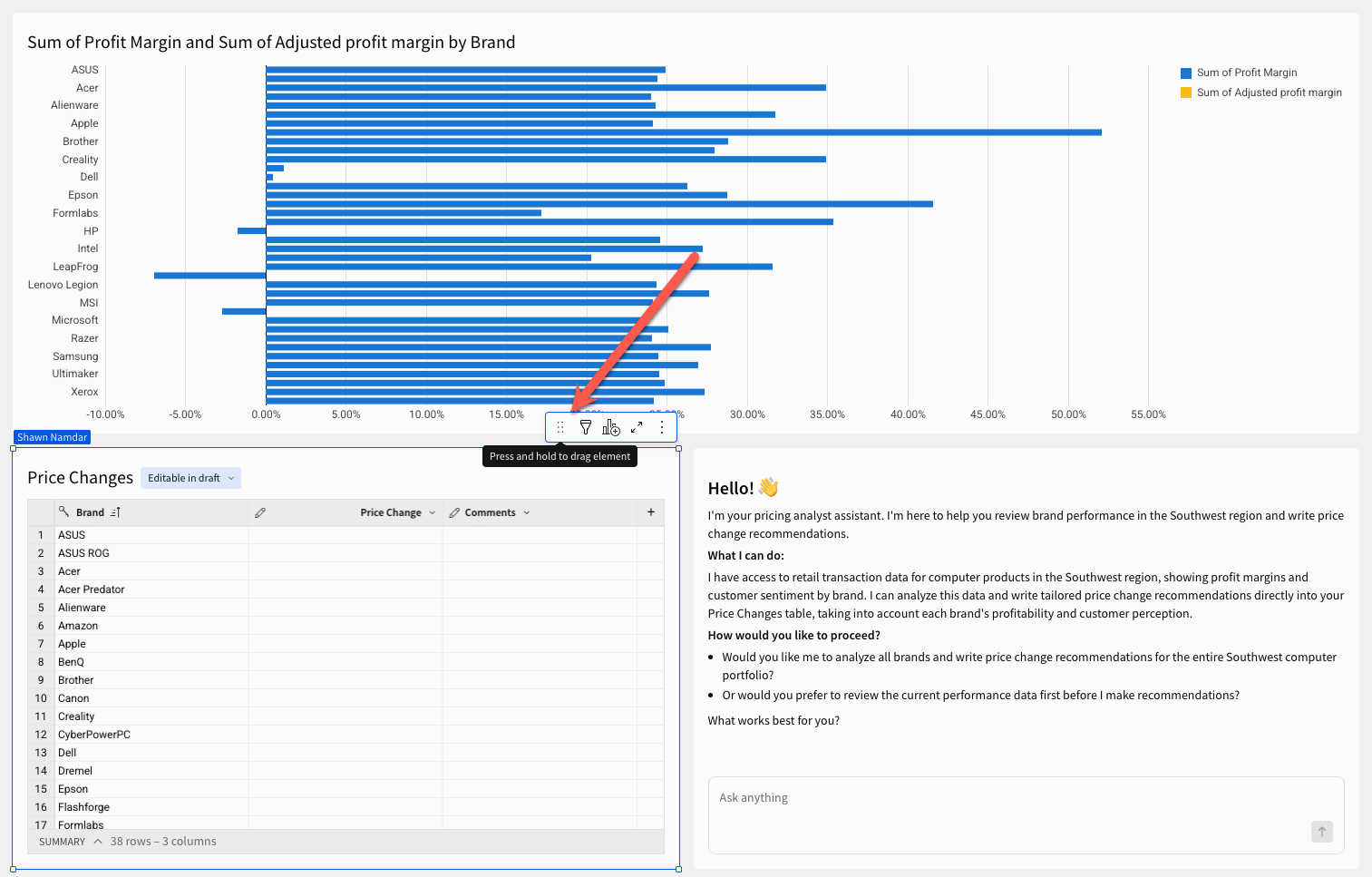Click the What works best for you? text
The image size is (1372, 877).
click(774, 721)
